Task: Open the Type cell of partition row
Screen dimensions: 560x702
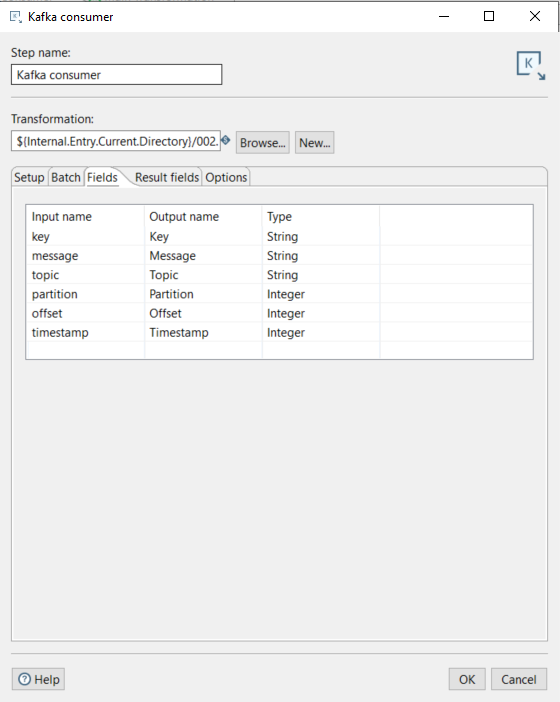Action: click(321, 294)
